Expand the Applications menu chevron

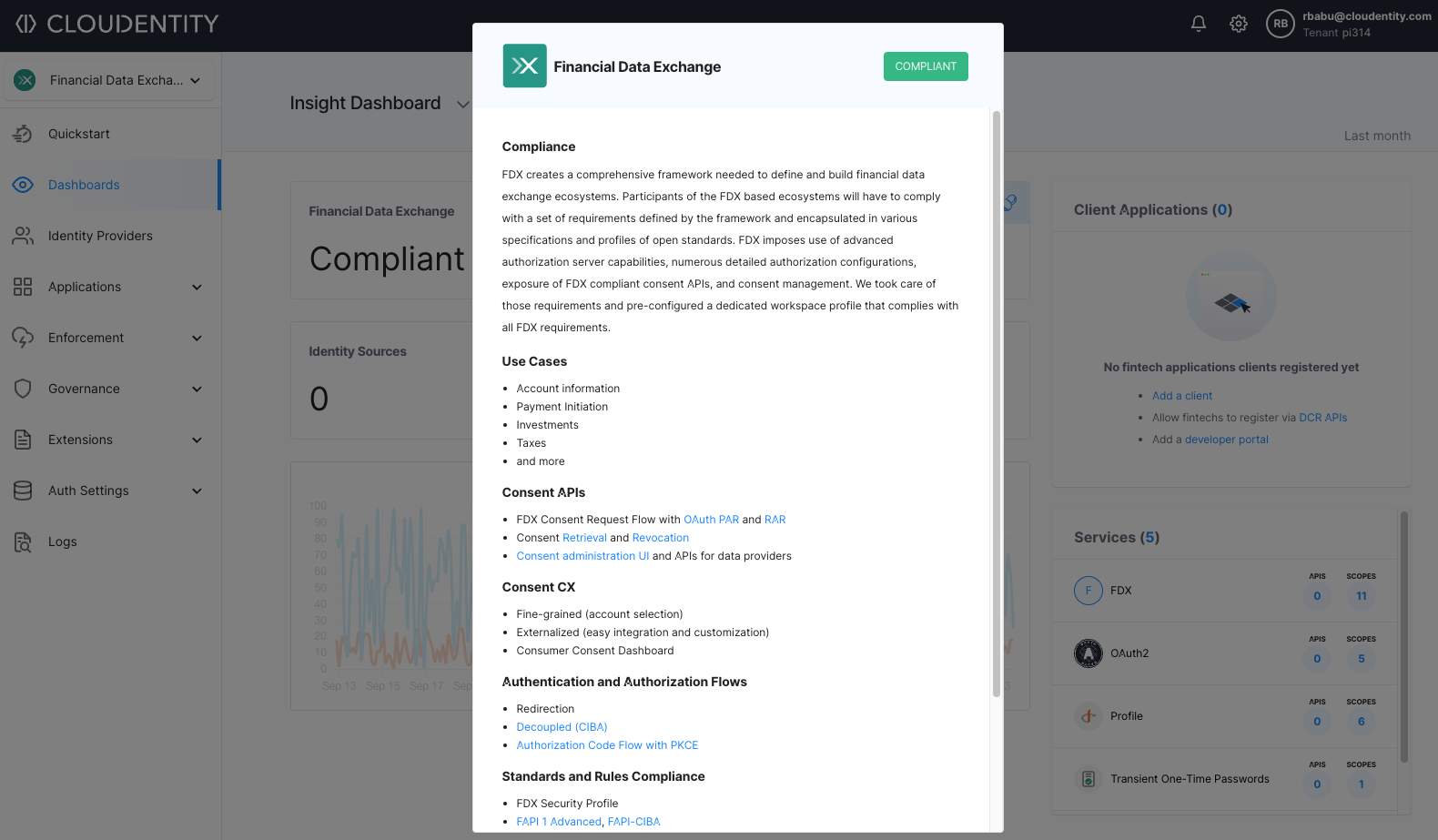[x=197, y=288]
